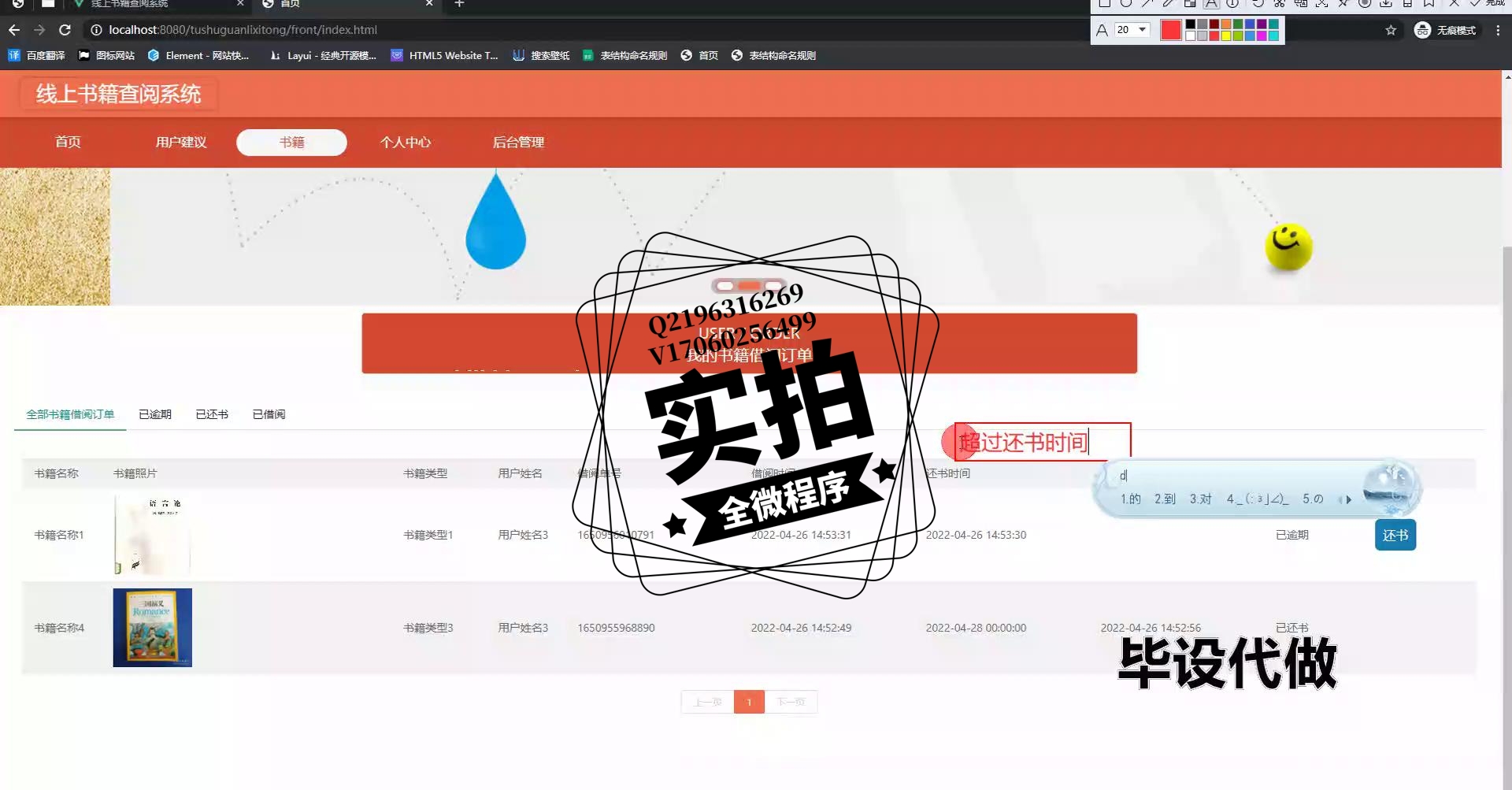This screenshot has height=790, width=1512.
Task: Click the 已逾期 status for 书籍名称1
Action: (1292, 535)
